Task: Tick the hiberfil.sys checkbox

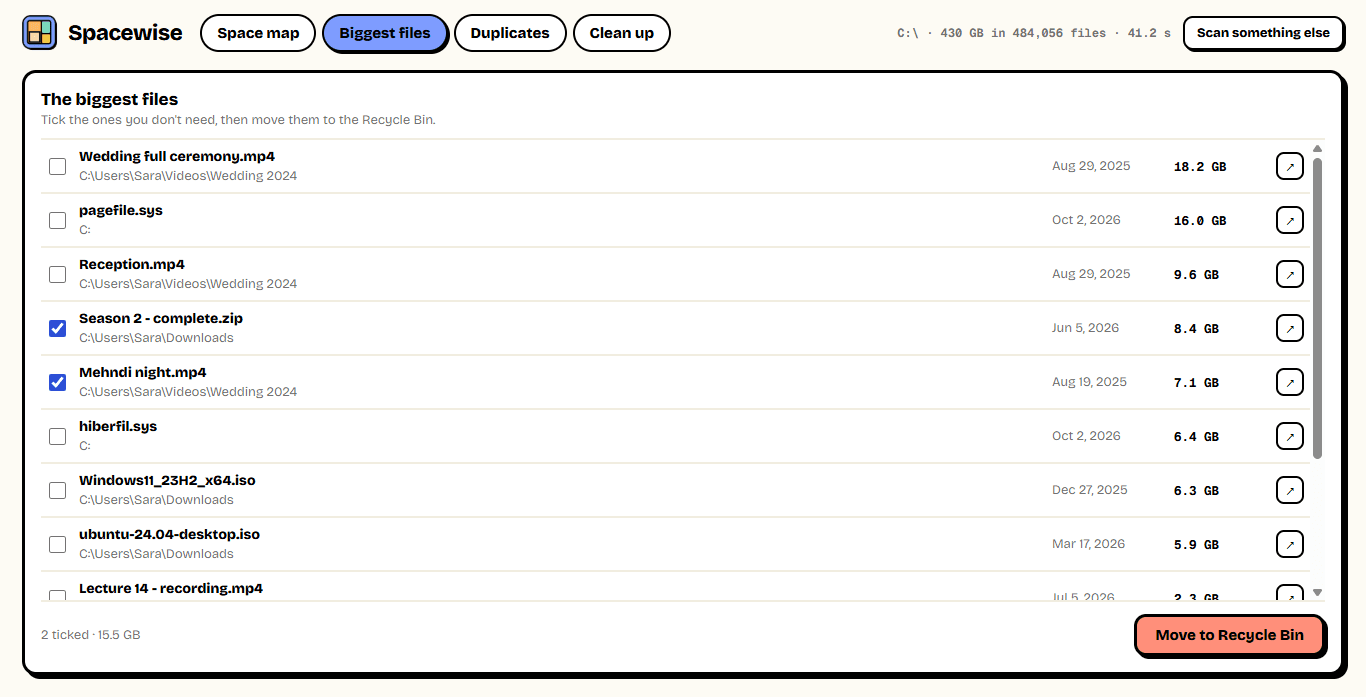Action: coord(58,436)
